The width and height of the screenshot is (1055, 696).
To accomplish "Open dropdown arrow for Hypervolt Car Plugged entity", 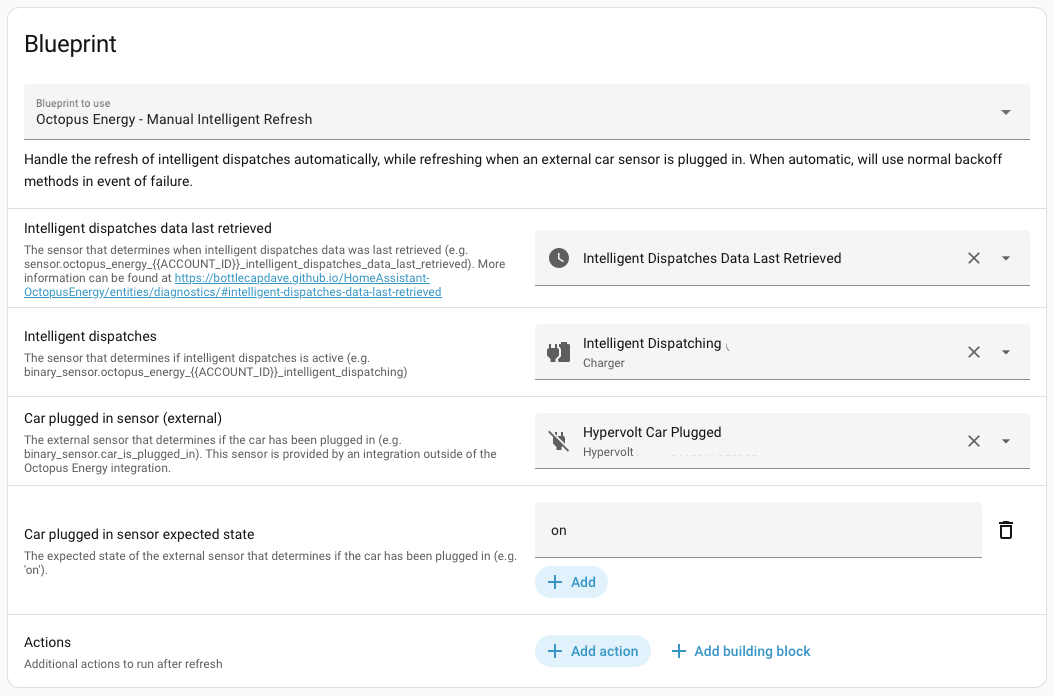I will 1006,441.
